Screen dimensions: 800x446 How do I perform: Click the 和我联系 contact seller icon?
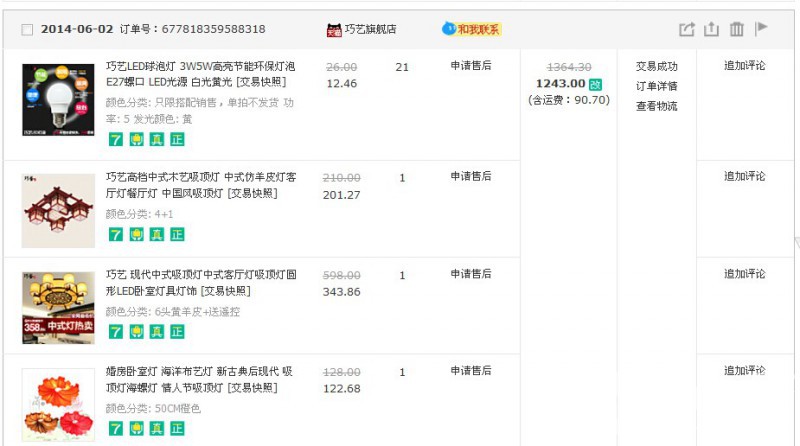471,29
